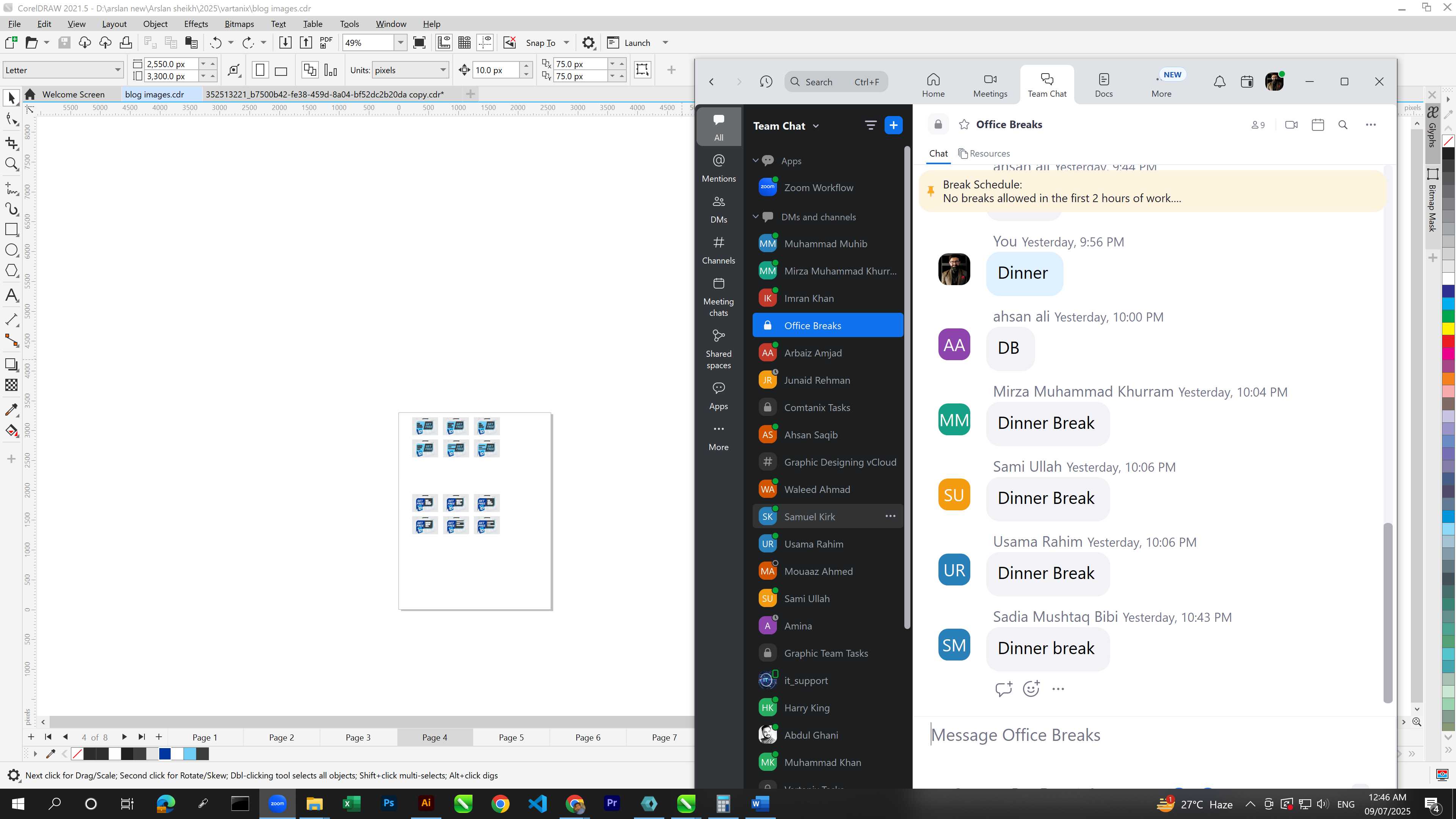Open the Mentions section in Zoom sidebar
Viewport: 1456px width, 819px height.
tap(719, 168)
